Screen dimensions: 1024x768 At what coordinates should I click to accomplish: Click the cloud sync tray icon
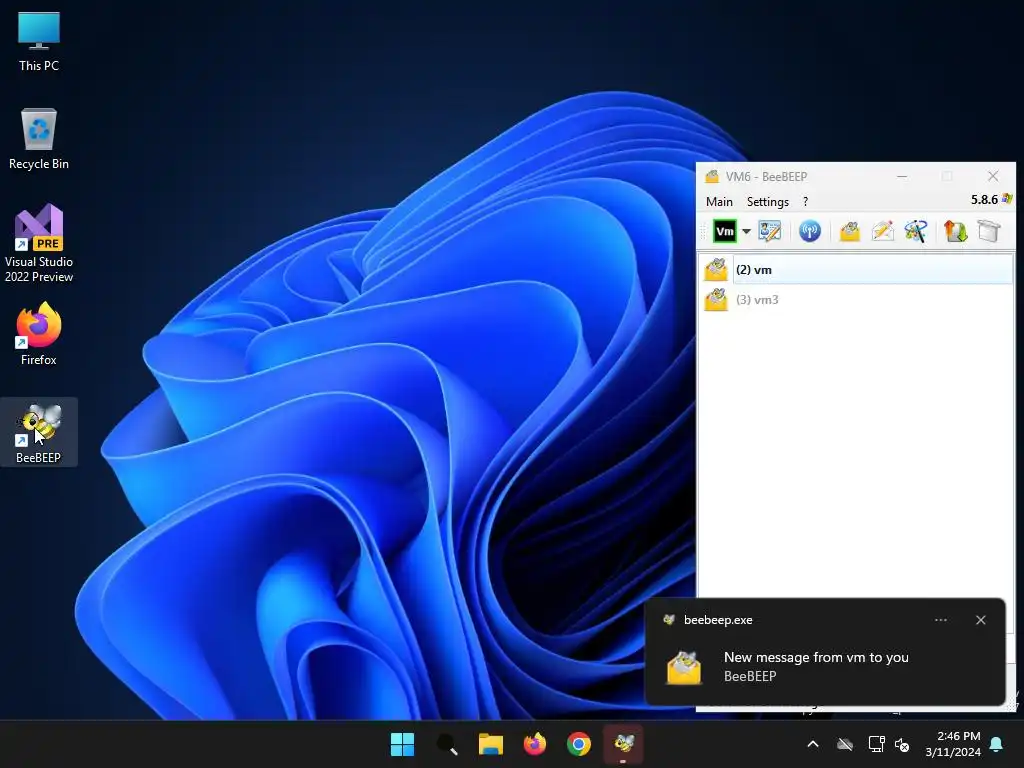tap(845, 744)
